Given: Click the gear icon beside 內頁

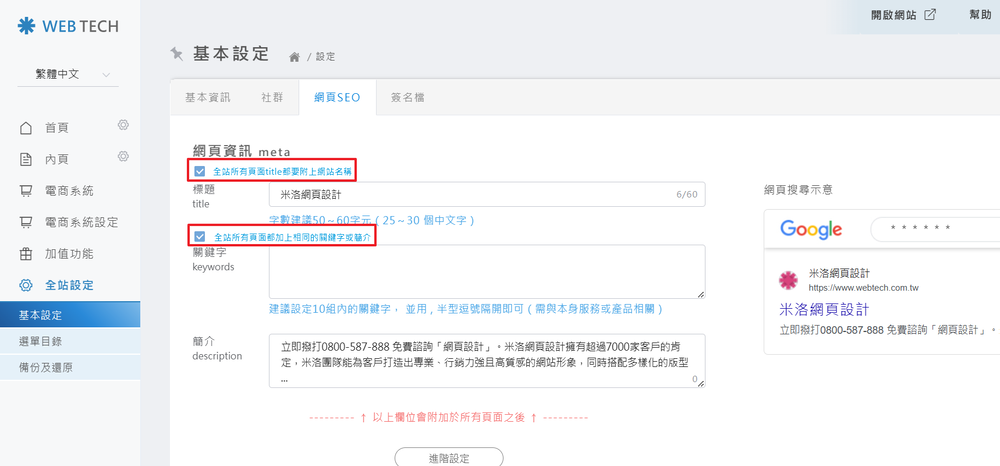Looking at the screenshot, I should 123,157.
